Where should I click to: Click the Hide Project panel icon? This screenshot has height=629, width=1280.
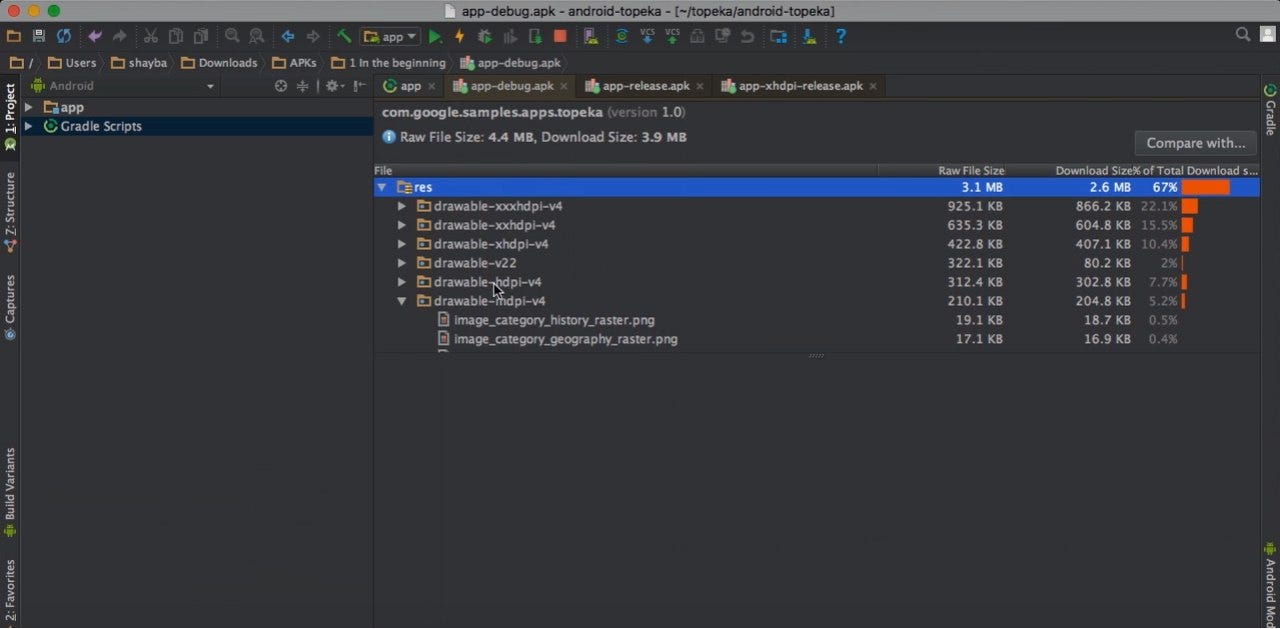point(359,86)
